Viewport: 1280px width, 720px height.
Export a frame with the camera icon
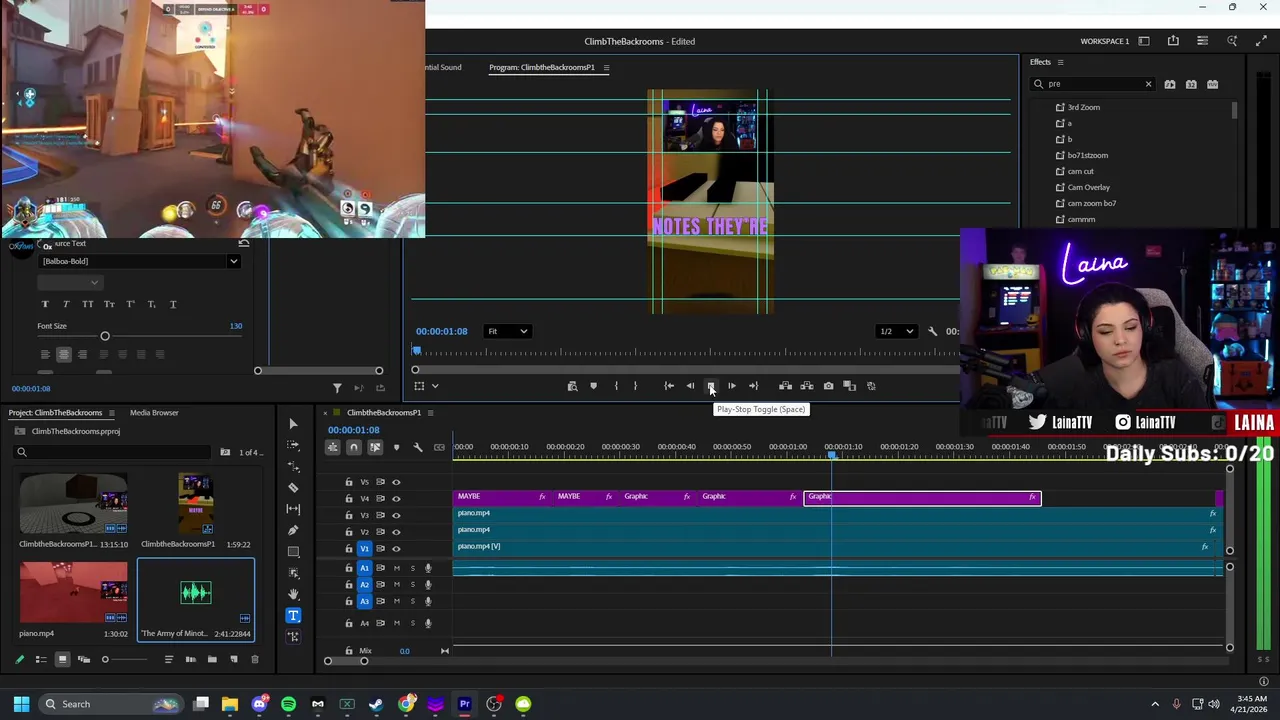point(828,386)
